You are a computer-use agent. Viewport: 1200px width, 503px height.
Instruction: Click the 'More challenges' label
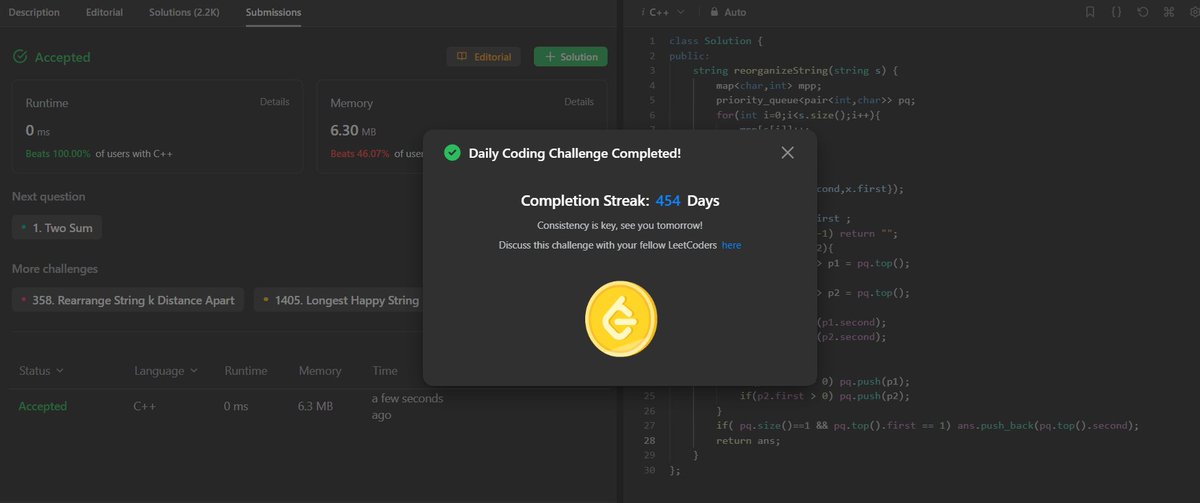(x=55, y=269)
